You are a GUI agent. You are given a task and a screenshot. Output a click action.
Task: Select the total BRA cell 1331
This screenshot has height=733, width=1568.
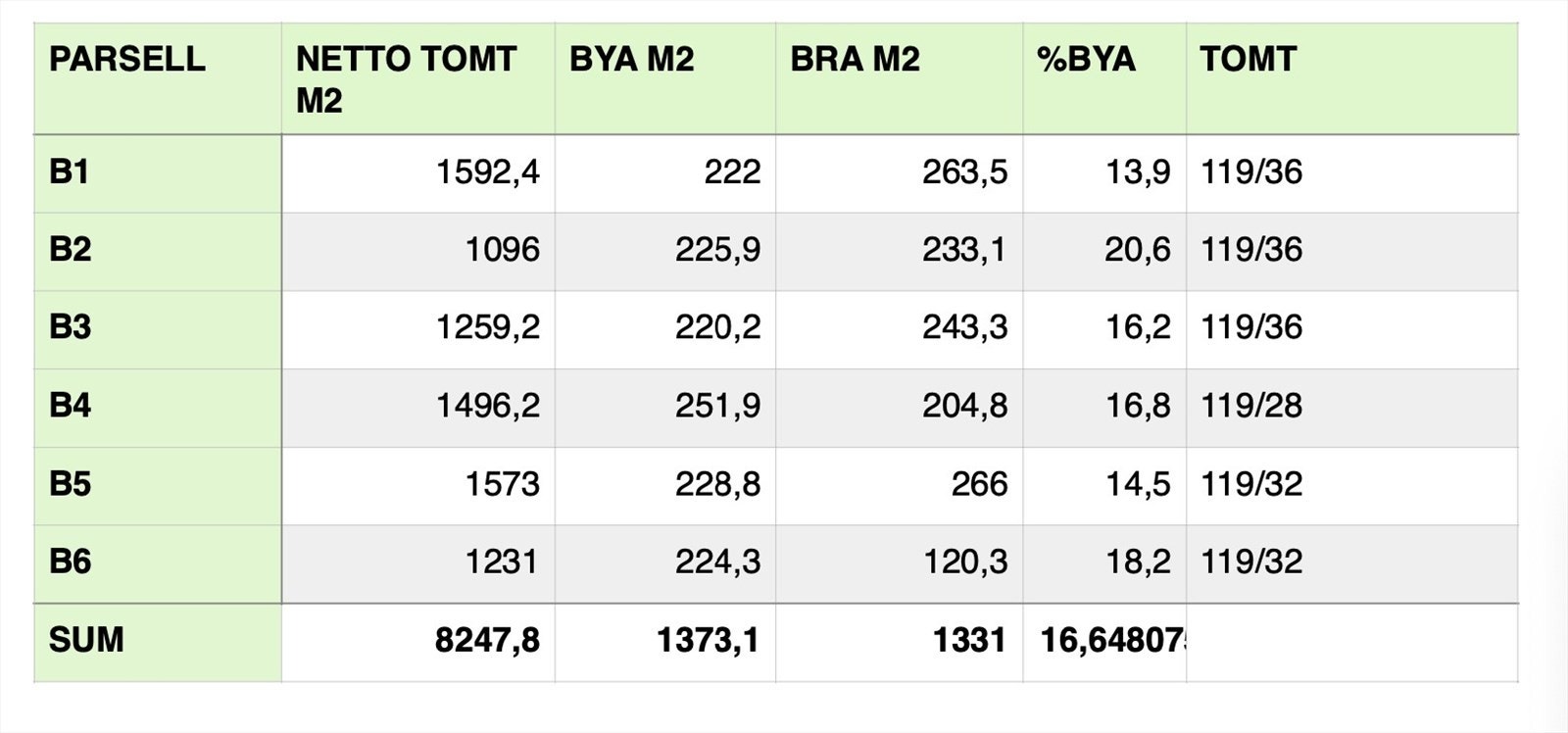pos(968,641)
